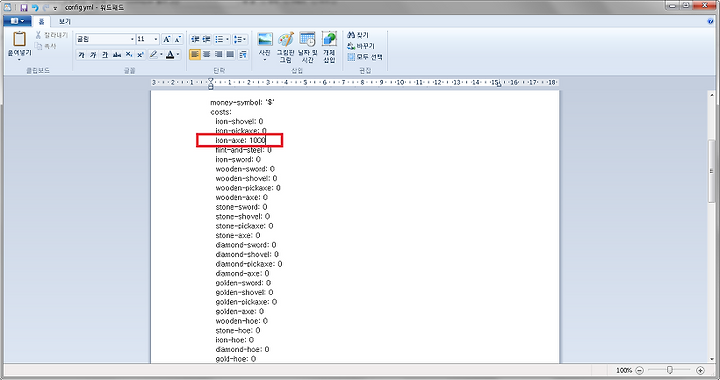Open the line spacing dropdown button
The height and width of the screenshot is (380, 720).
tap(240, 39)
